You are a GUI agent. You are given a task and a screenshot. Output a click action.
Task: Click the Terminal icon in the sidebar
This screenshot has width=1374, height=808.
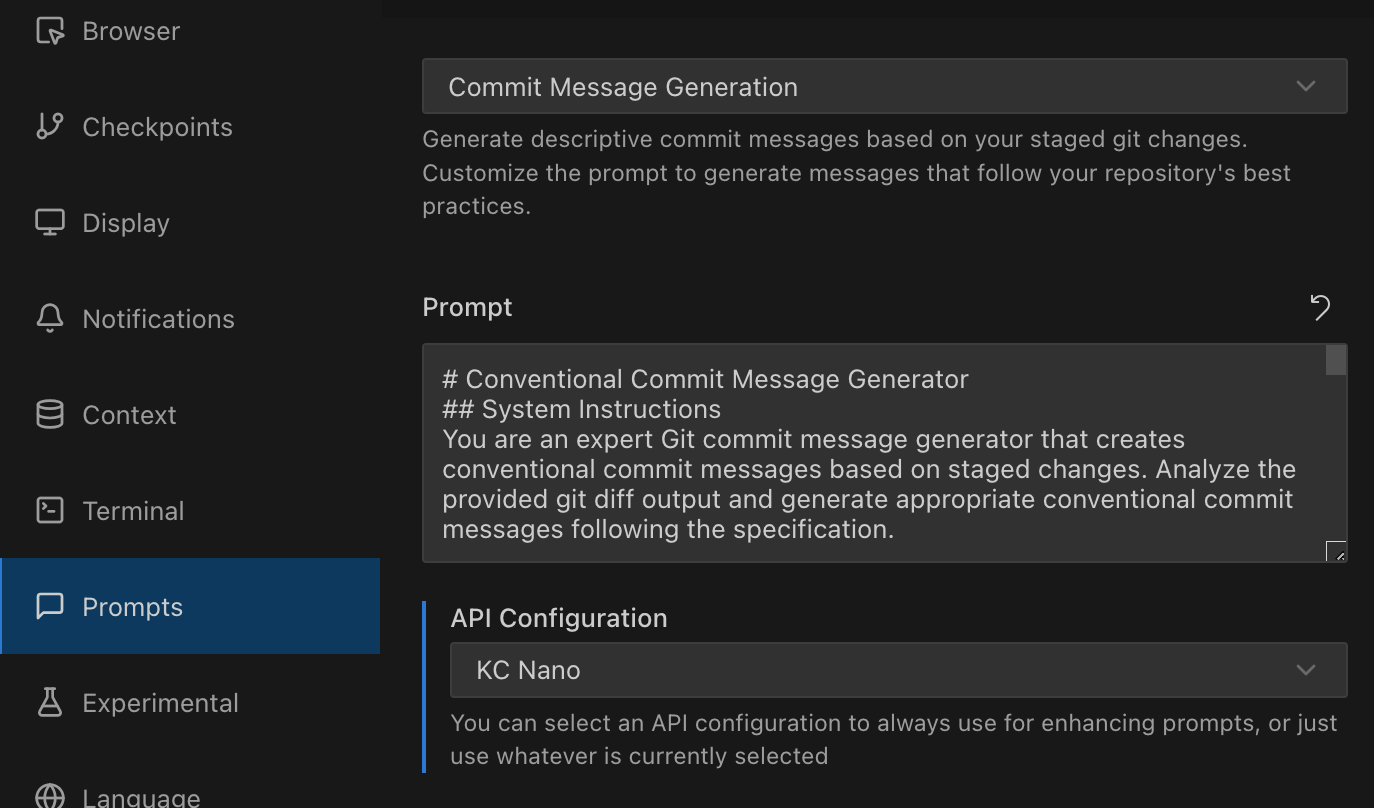click(x=48, y=510)
